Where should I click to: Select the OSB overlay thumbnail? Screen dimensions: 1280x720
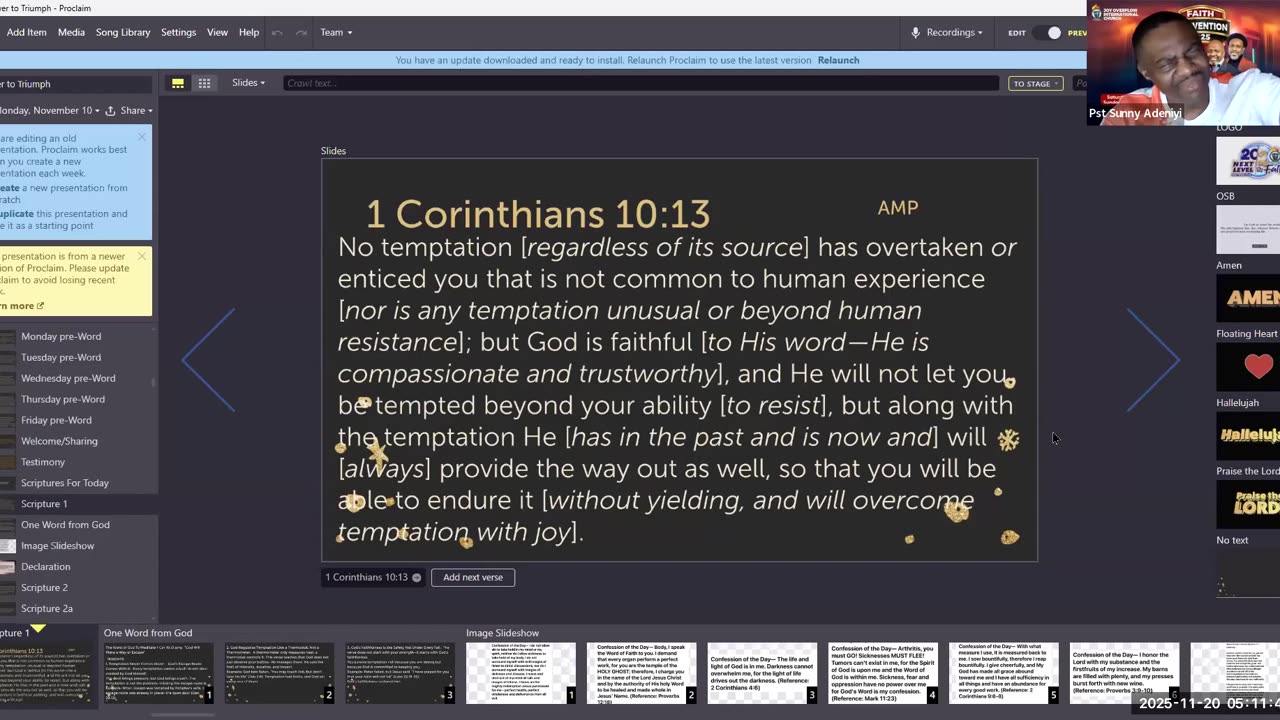pos(1248,229)
